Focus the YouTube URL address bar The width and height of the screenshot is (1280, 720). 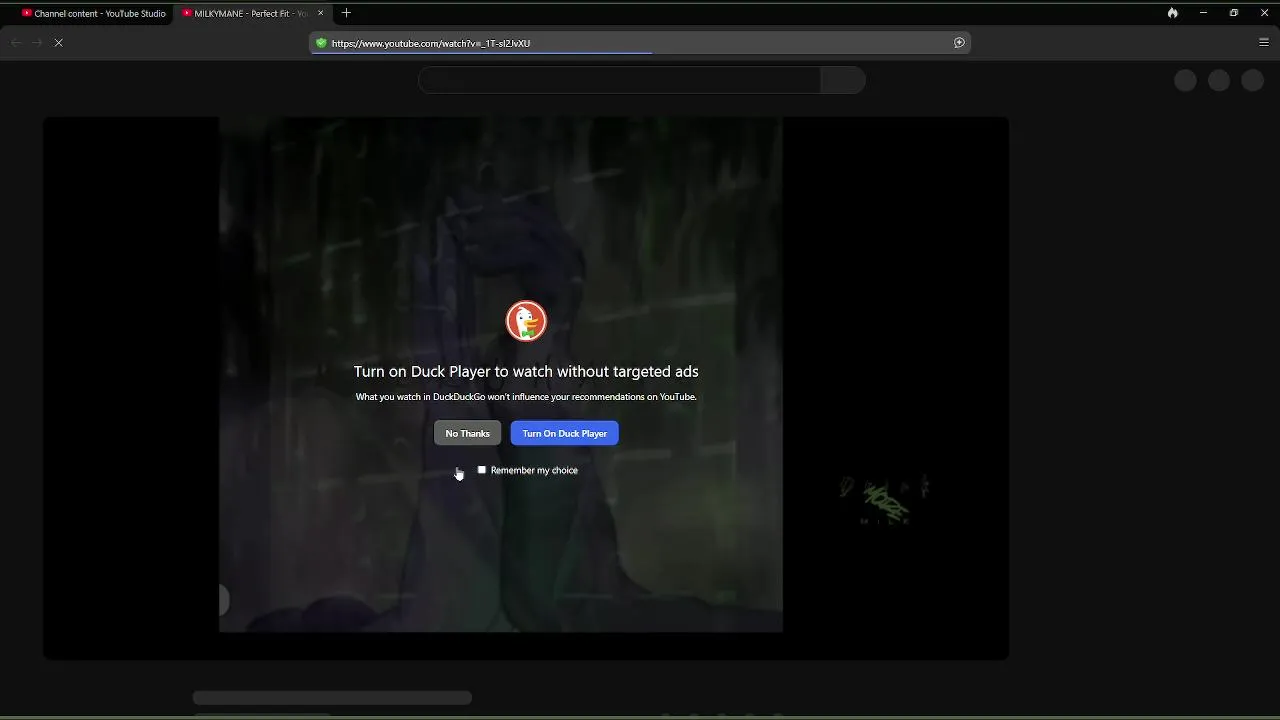pyautogui.click(x=640, y=43)
